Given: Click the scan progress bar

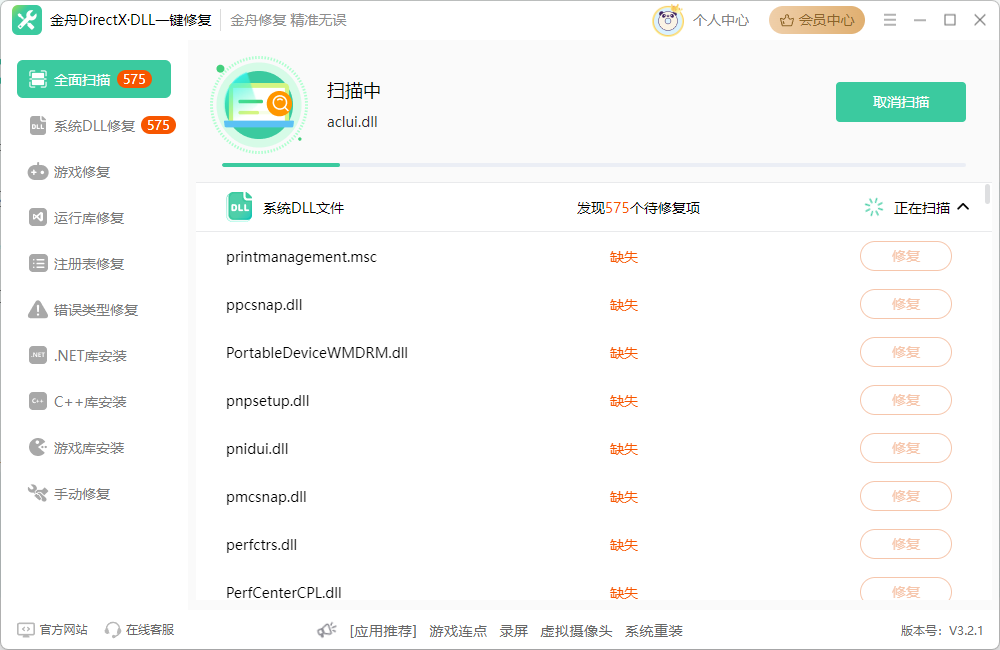Looking at the screenshot, I should [593, 164].
